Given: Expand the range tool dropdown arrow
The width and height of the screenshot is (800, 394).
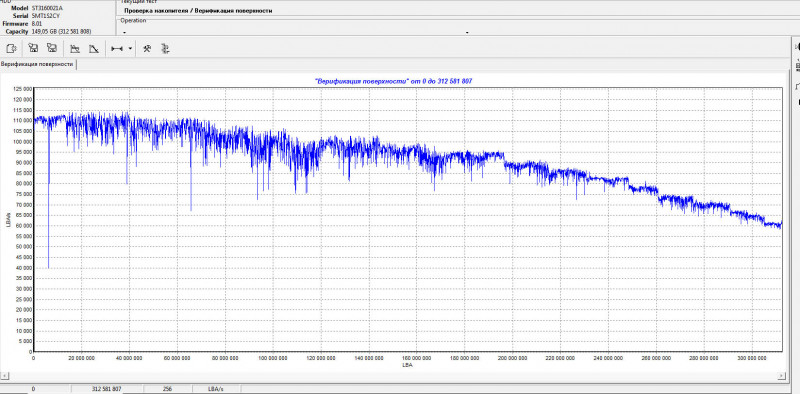Looking at the screenshot, I should pos(130,49).
